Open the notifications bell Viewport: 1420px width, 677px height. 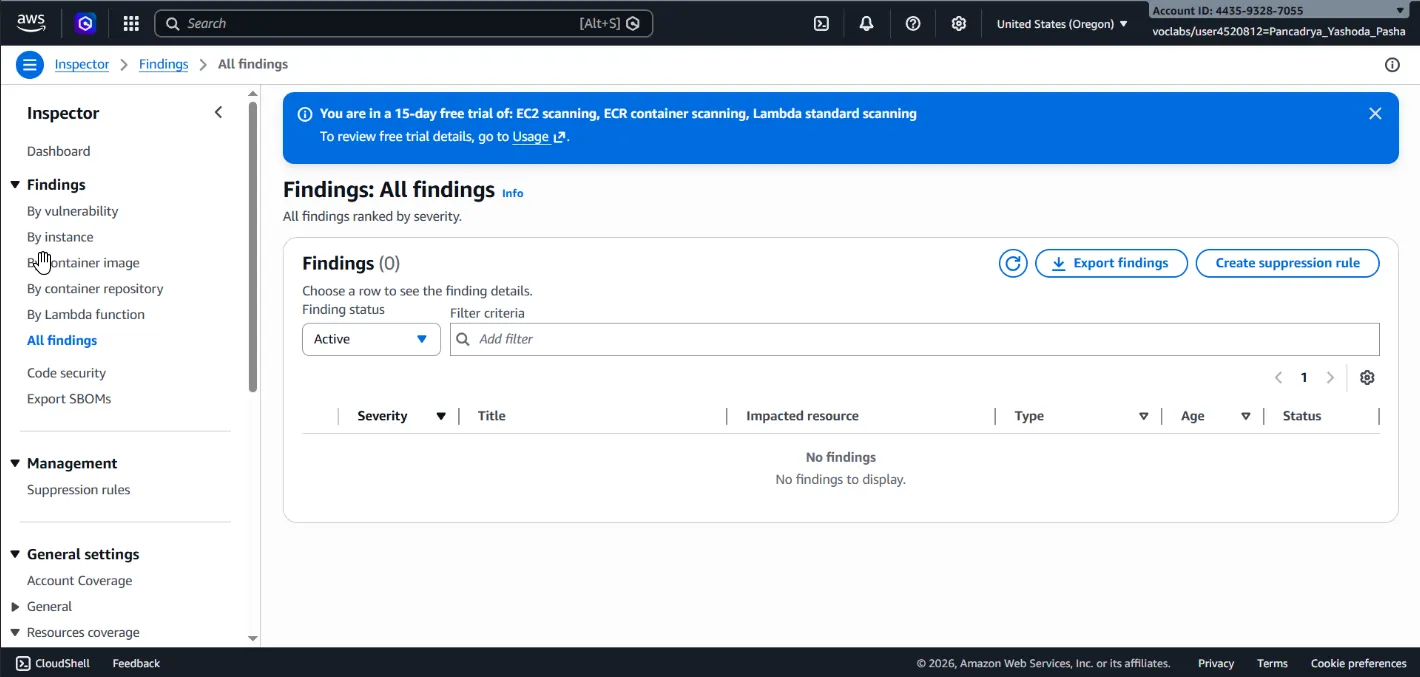point(867,23)
